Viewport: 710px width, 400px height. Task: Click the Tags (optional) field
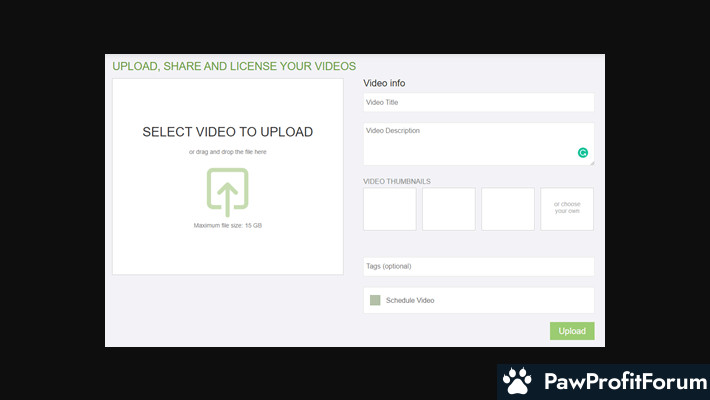point(478,266)
